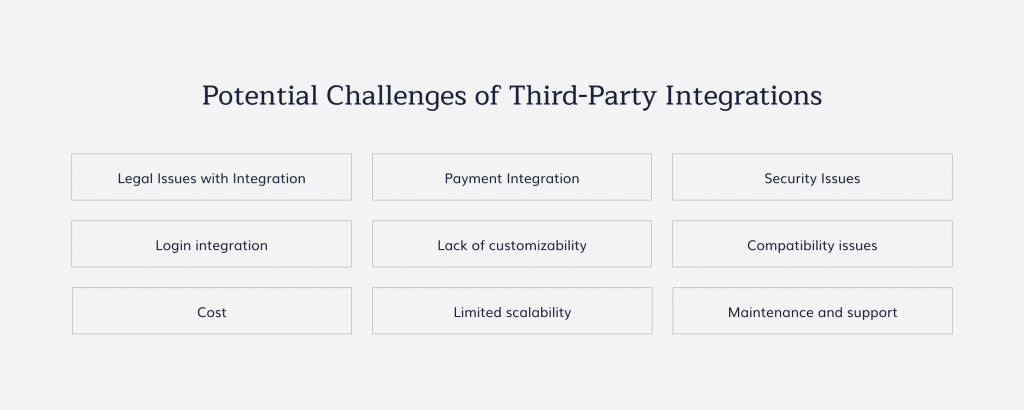Open the Limited scalability box

(512, 311)
